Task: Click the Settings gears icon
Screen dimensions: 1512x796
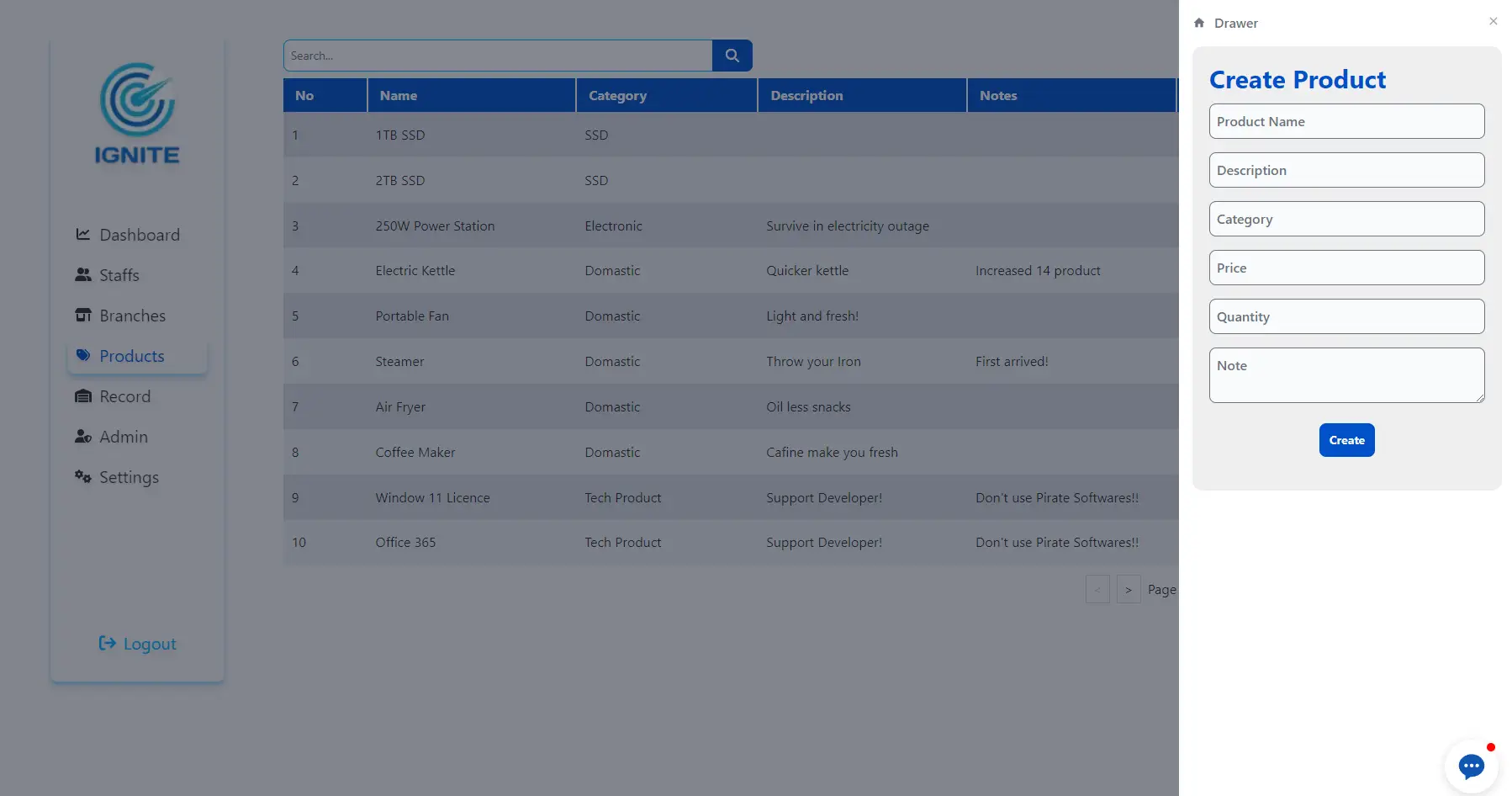Action: [x=83, y=477]
